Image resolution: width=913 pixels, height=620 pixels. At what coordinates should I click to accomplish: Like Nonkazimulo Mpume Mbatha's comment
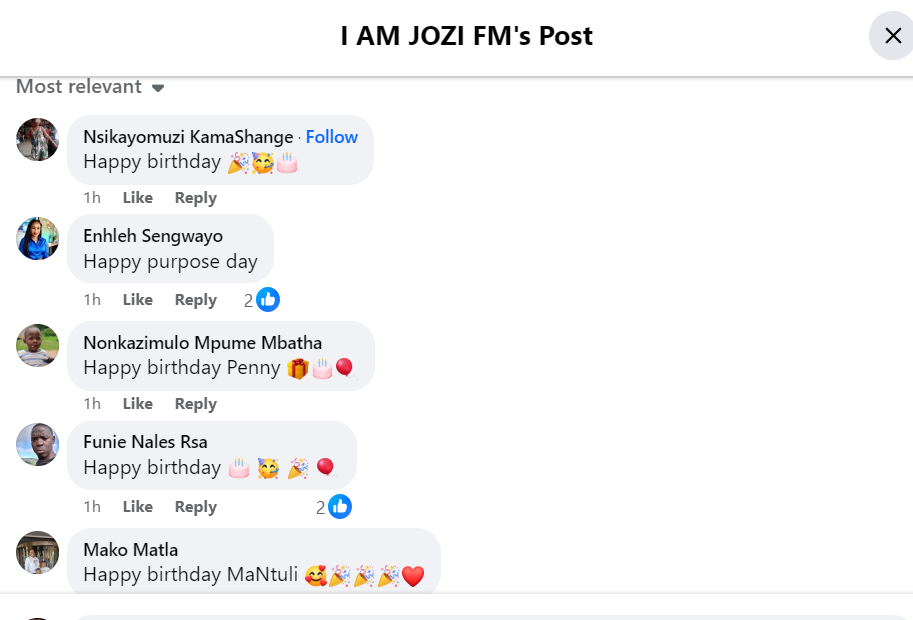[137, 404]
